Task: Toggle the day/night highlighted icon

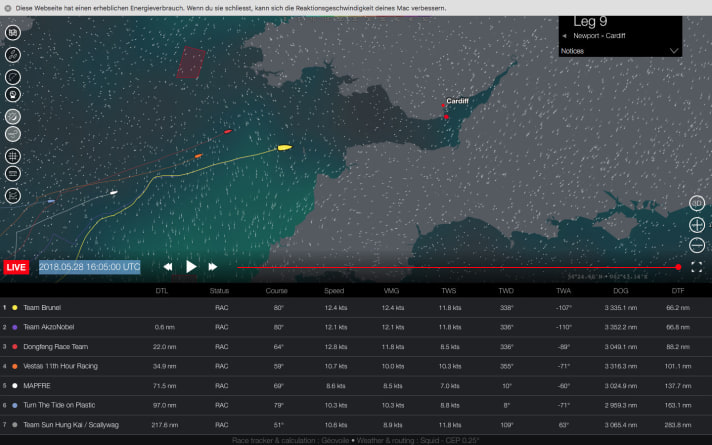Action: [x=13, y=117]
